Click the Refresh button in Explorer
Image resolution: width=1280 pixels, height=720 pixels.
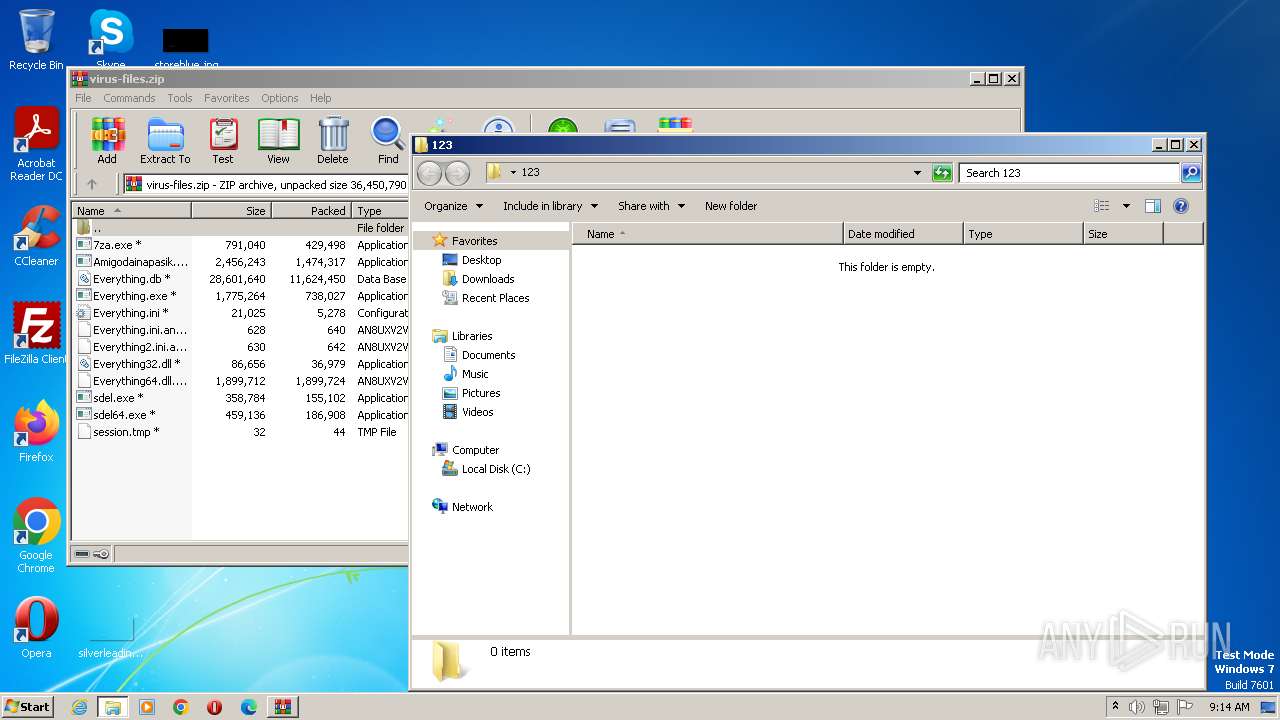942,173
